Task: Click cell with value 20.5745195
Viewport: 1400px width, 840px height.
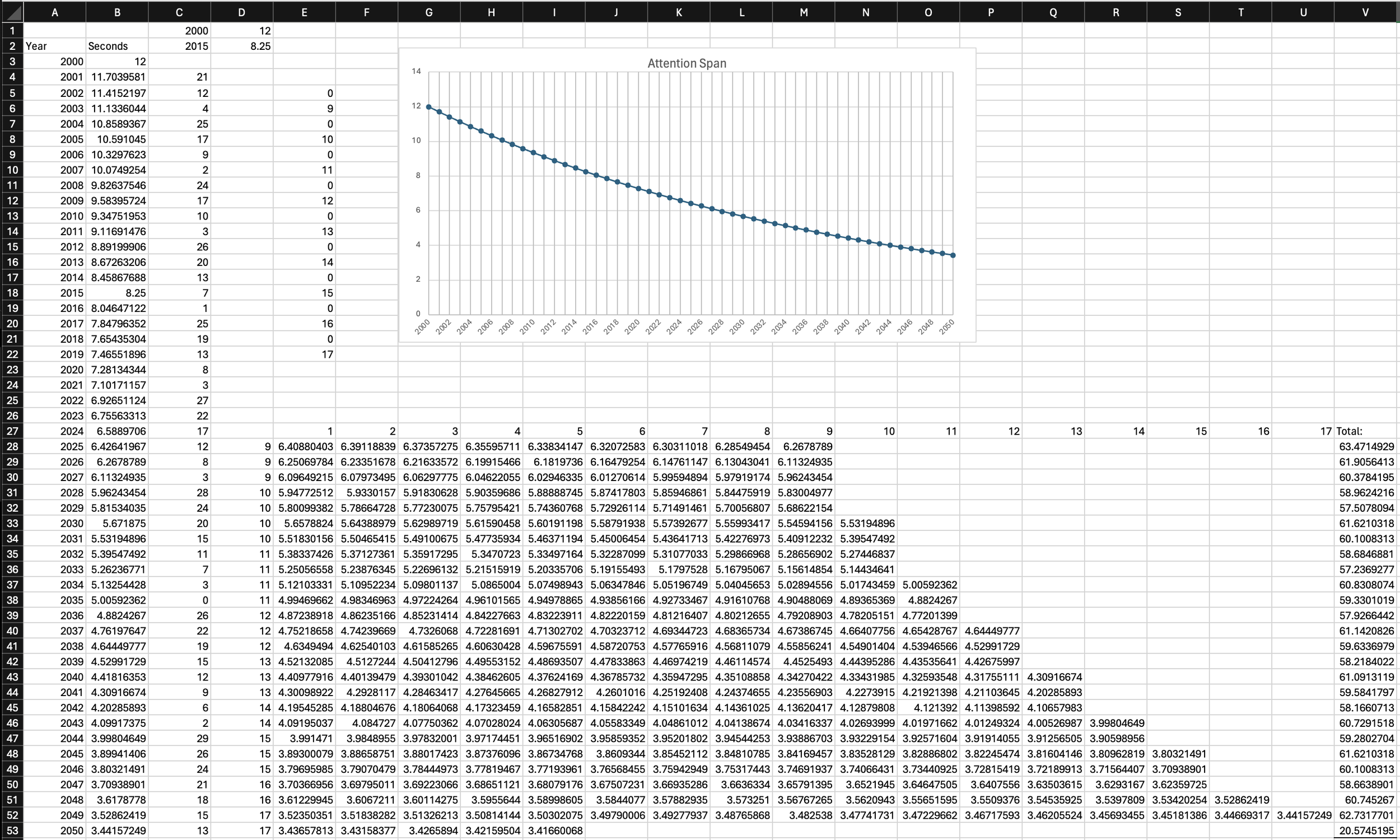Action: click(x=1366, y=831)
